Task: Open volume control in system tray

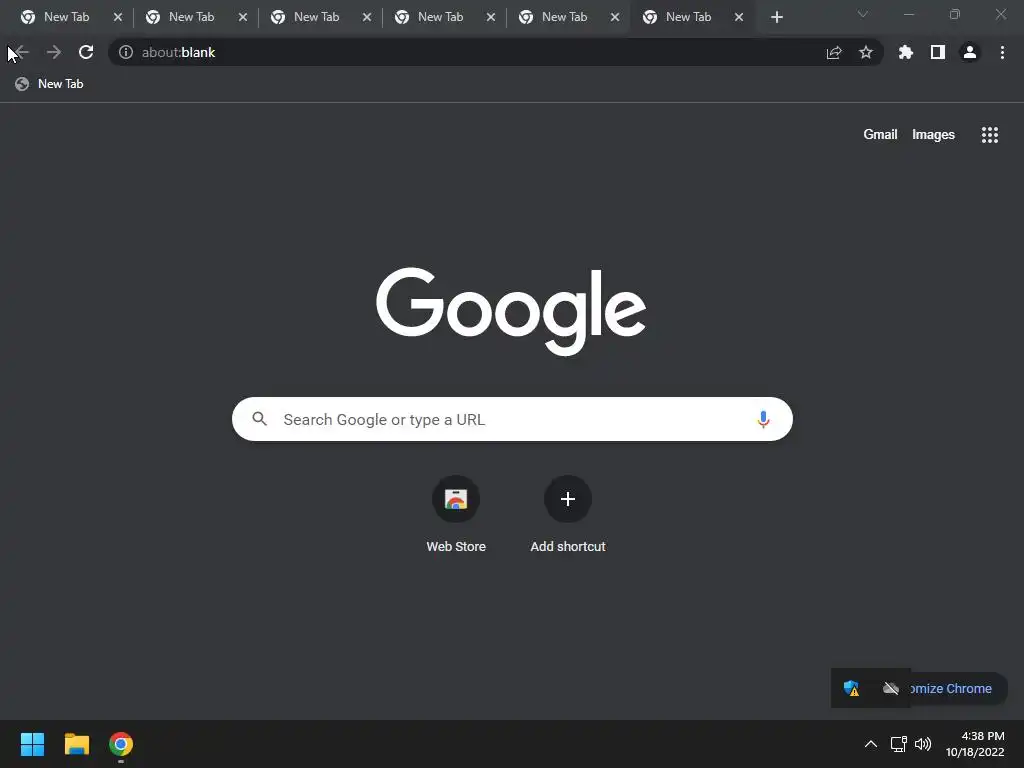Action: coord(923,744)
